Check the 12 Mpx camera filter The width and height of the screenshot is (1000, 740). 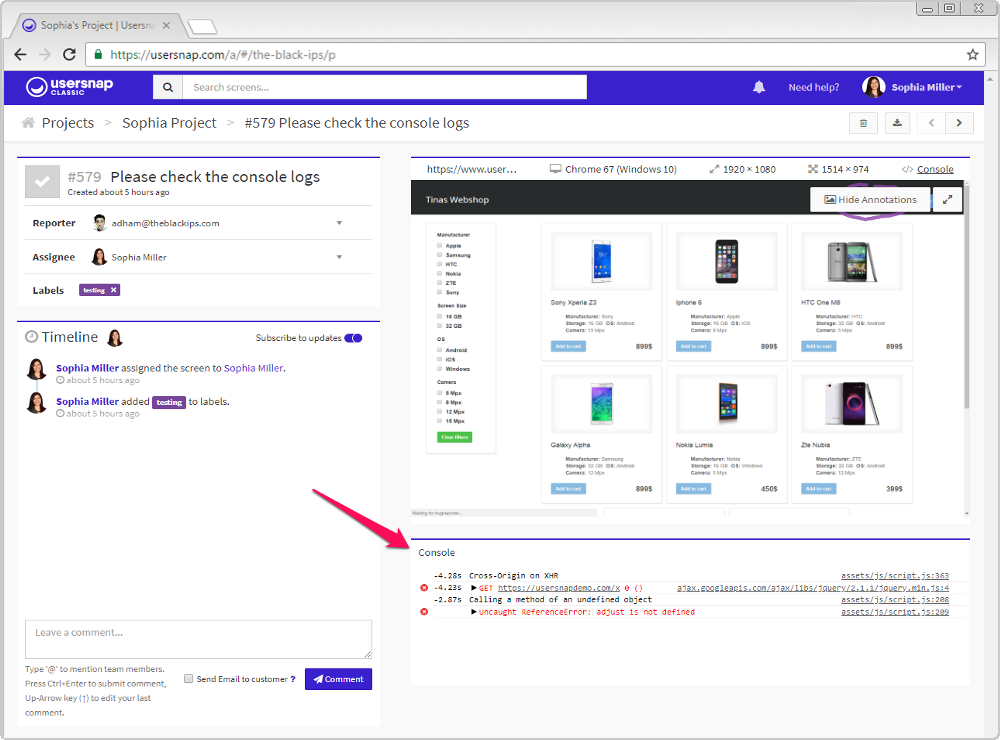[x=439, y=412]
